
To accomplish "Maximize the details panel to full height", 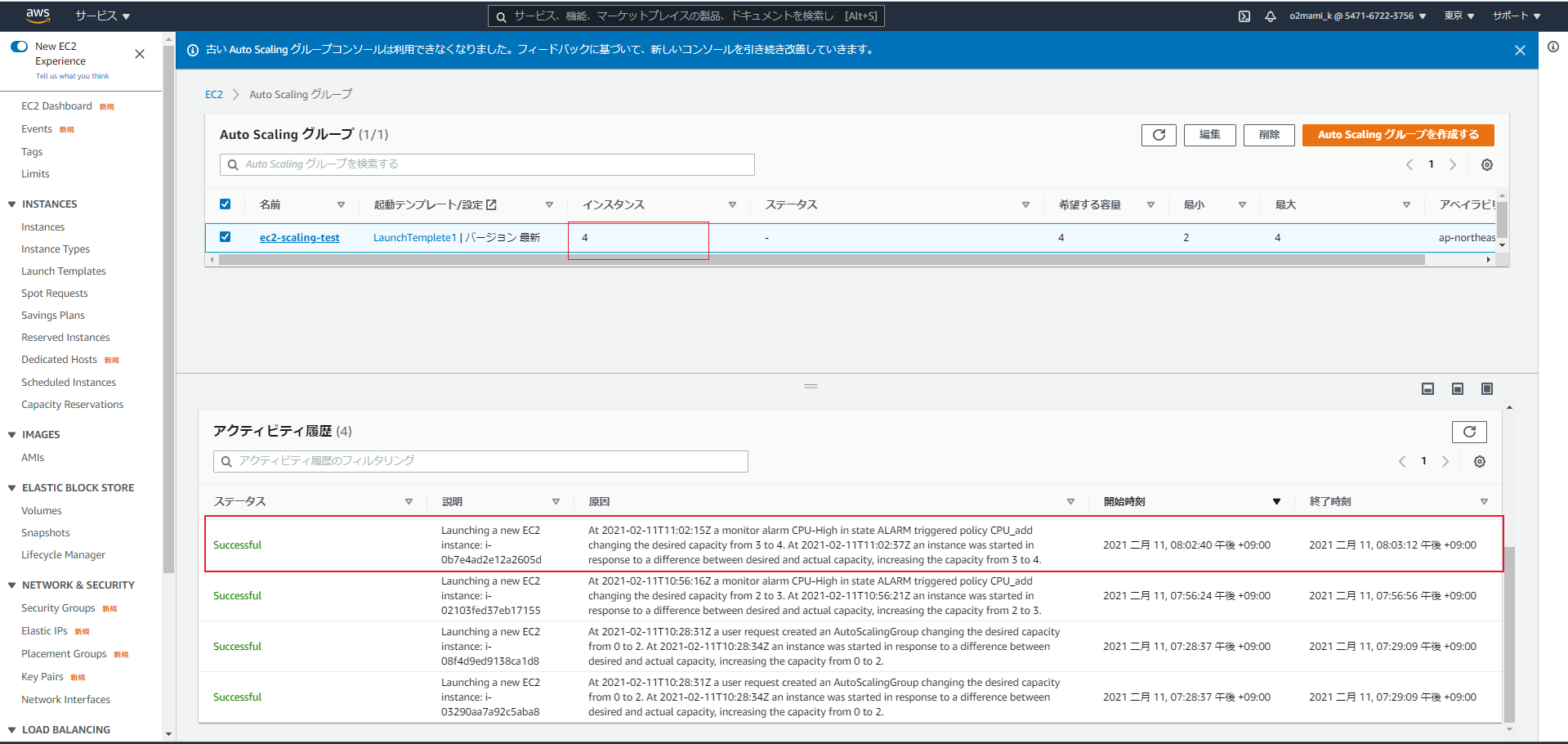I will [x=1486, y=389].
